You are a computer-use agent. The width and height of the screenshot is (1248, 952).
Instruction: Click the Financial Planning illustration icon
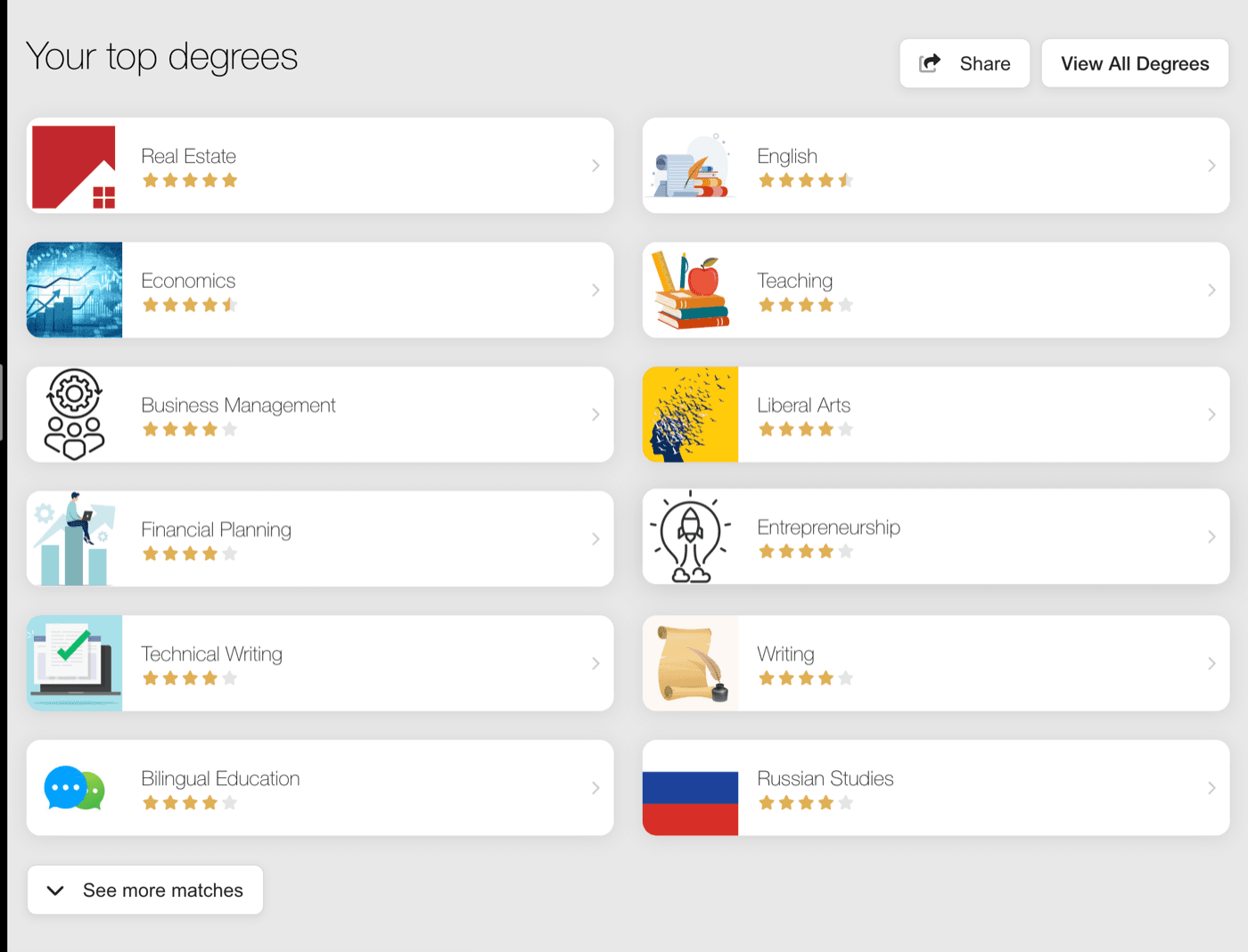pos(74,538)
